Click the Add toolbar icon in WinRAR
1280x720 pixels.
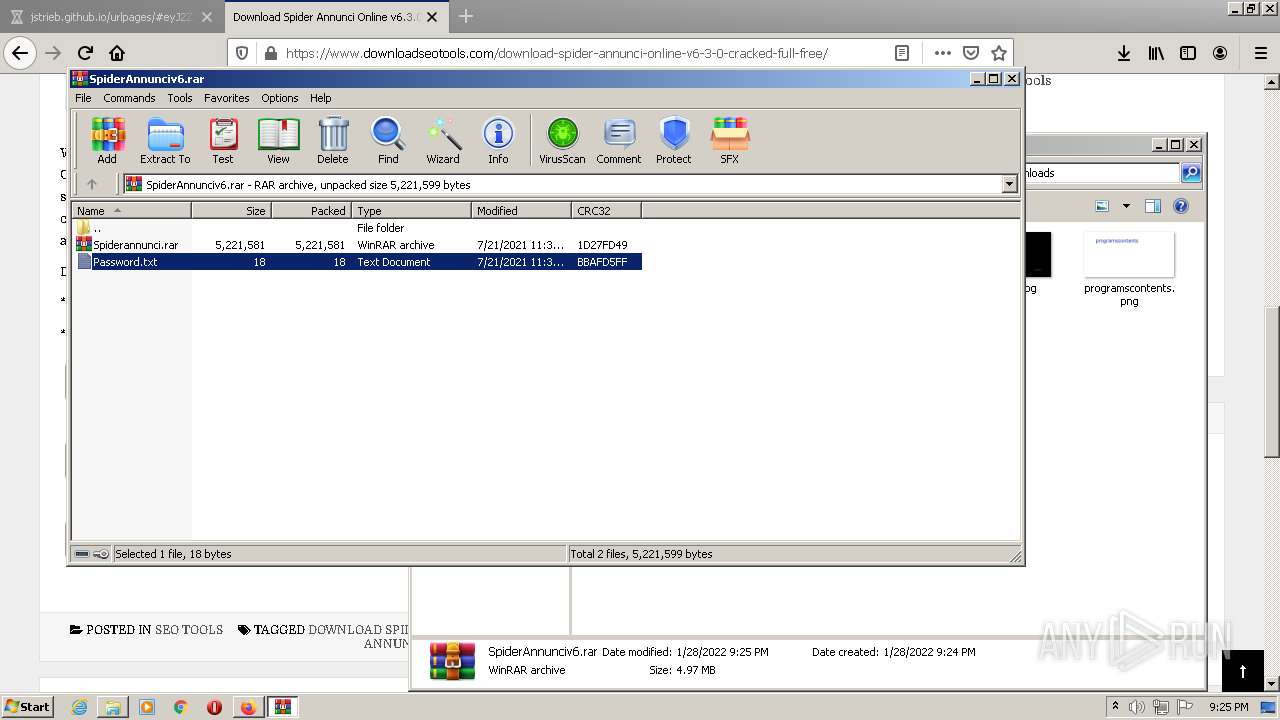pyautogui.click(x=107, y=140)
